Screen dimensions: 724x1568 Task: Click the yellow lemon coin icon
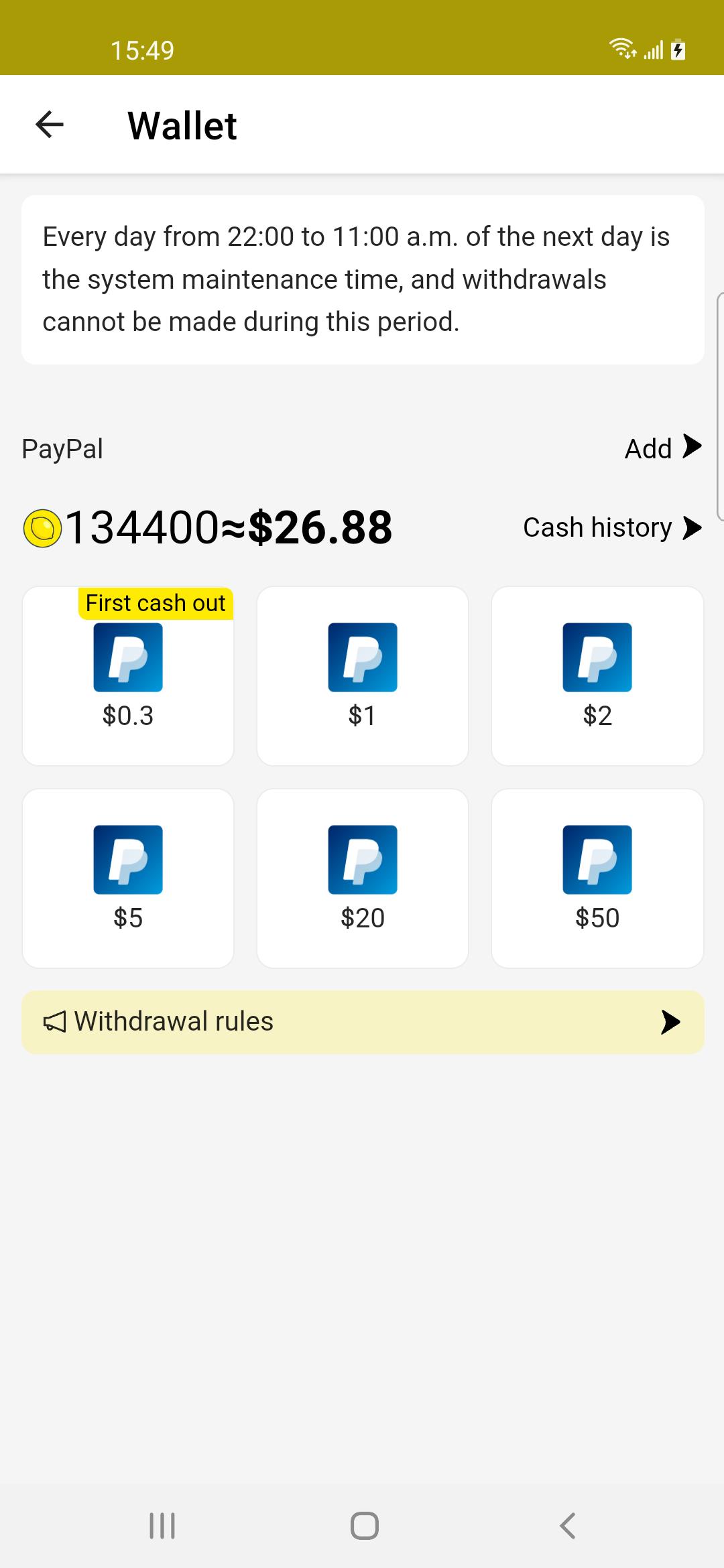pos(42,529)
